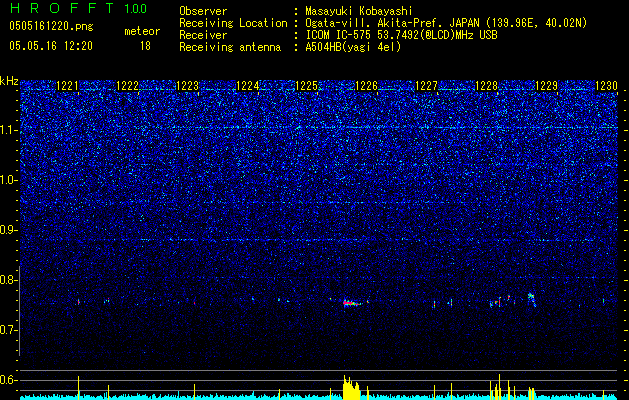This screenshot has height=400, width=629.
Task: Click the 1230 time marker
Action: click(x=606, y=86)
